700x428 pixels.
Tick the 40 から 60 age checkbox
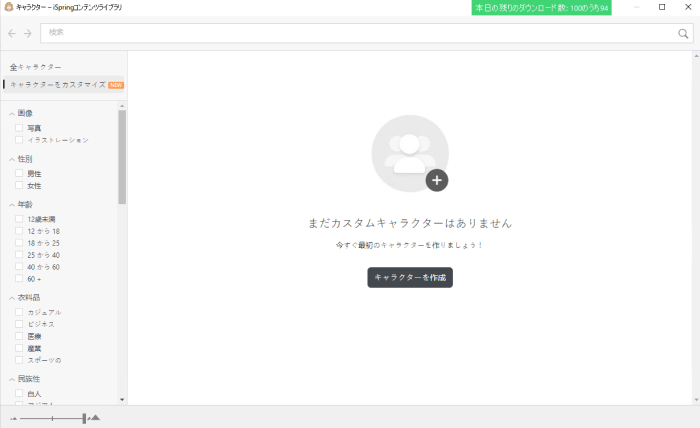coord(19,267)
